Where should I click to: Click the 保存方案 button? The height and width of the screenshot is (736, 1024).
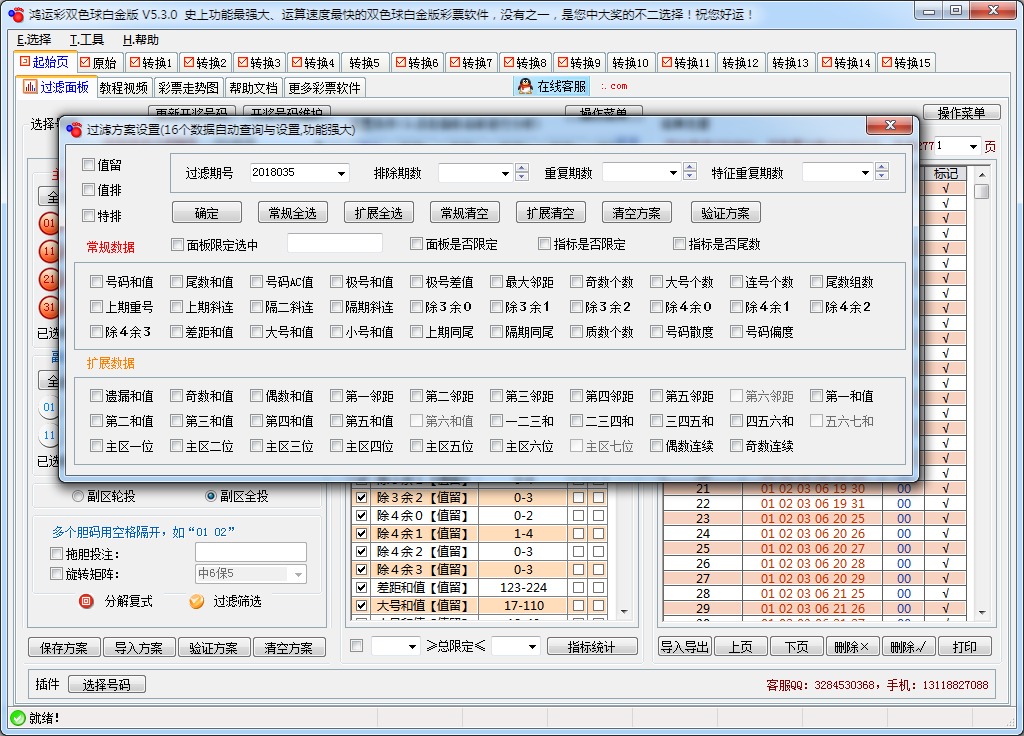63,647
